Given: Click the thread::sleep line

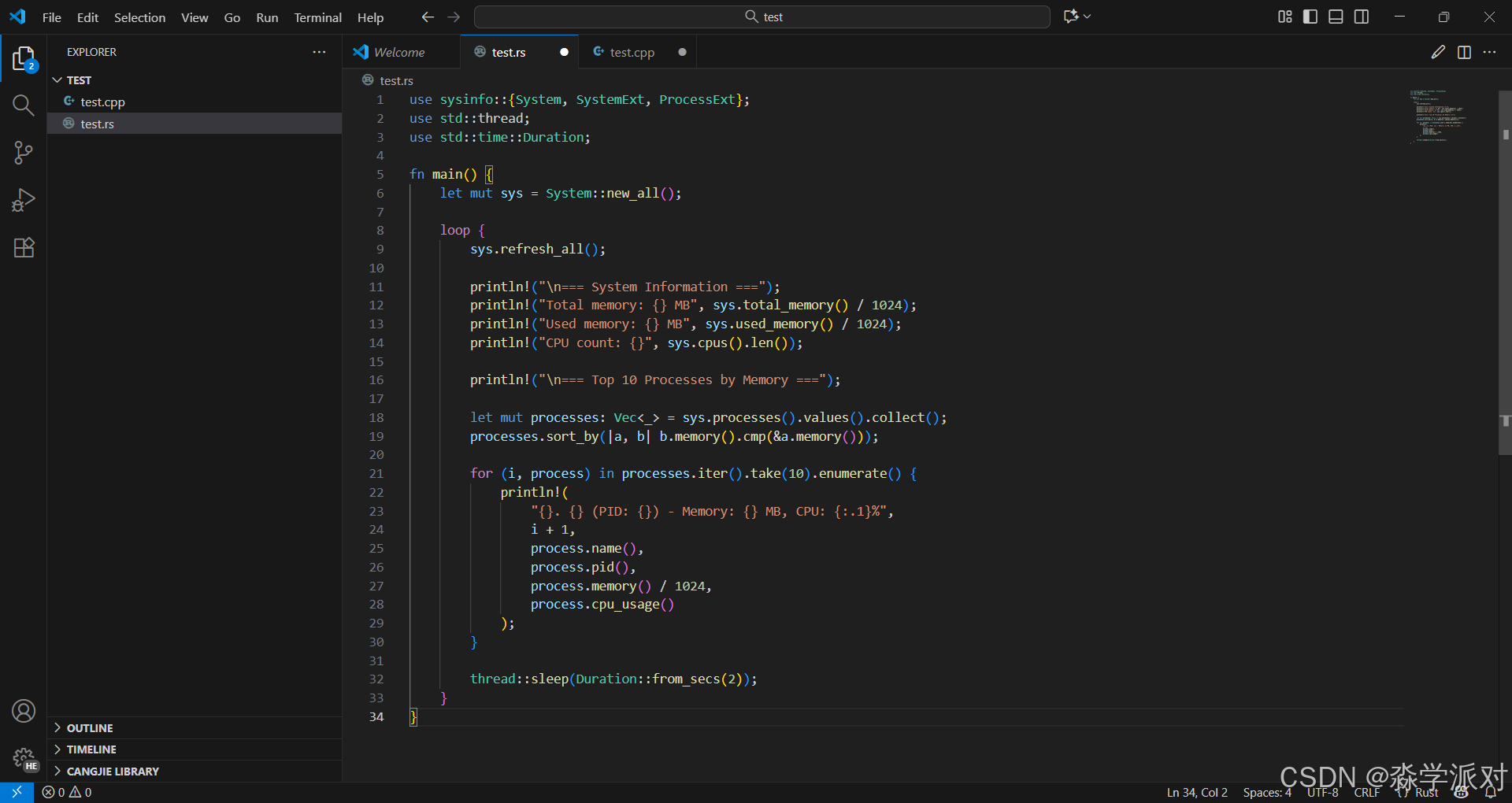Looking at the screenshot, I should tap(613, 679).
